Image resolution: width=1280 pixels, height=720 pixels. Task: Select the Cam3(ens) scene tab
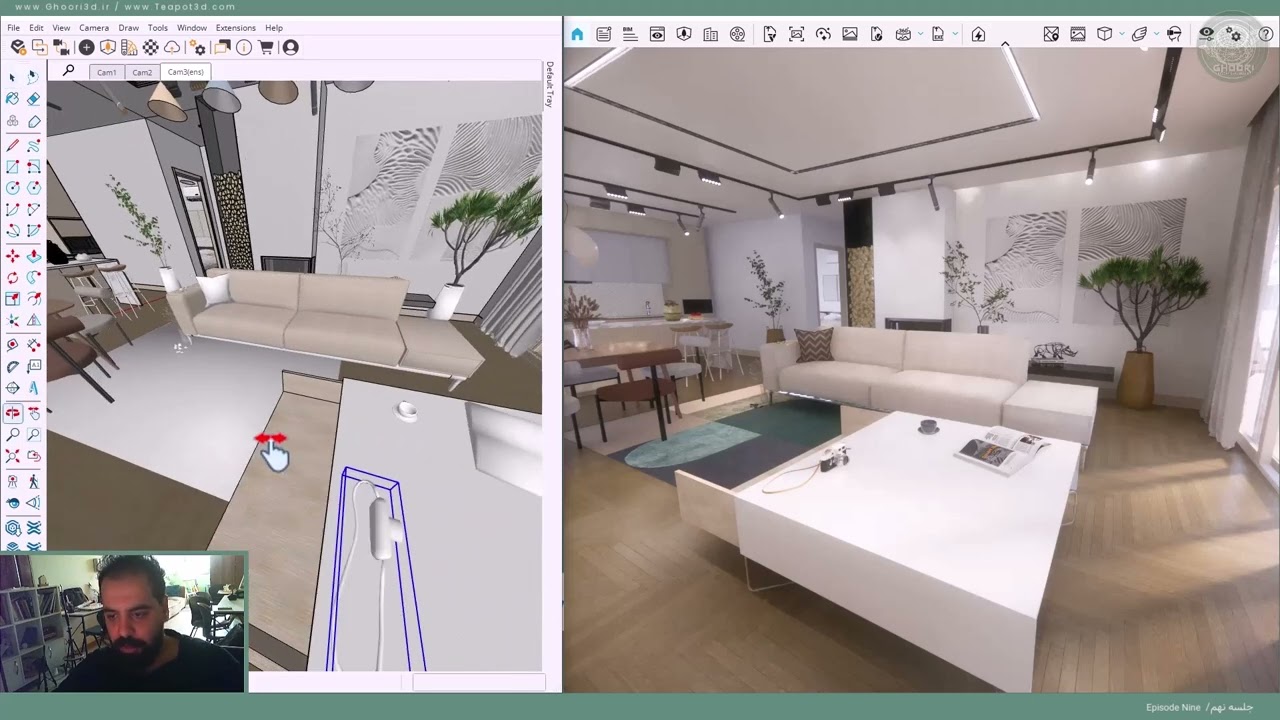(x=186, y=72)
